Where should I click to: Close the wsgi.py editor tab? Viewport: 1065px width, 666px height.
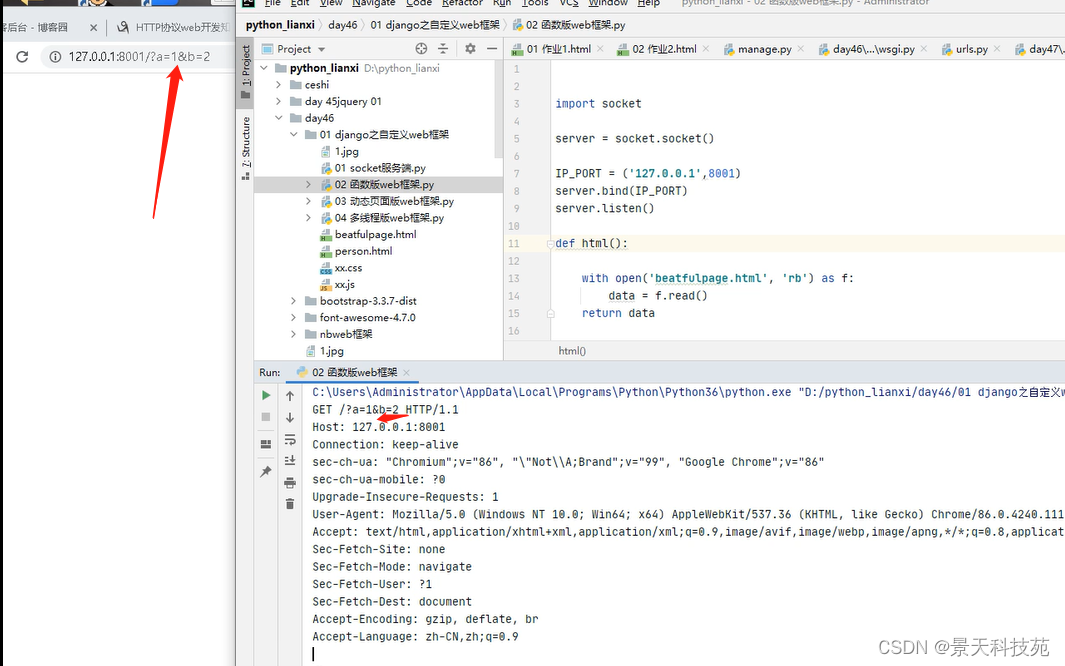pos(924,49)
